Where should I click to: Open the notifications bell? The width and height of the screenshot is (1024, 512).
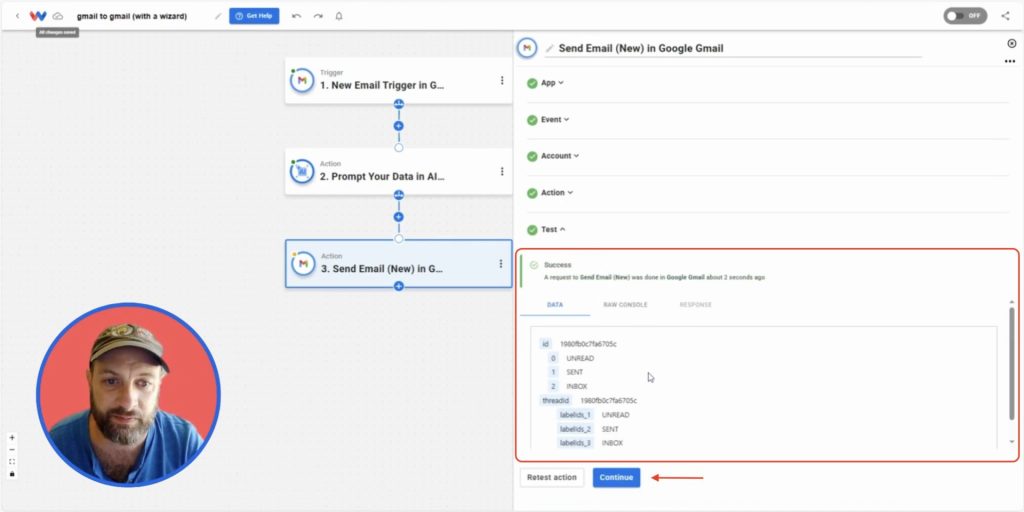coord(339,16)
